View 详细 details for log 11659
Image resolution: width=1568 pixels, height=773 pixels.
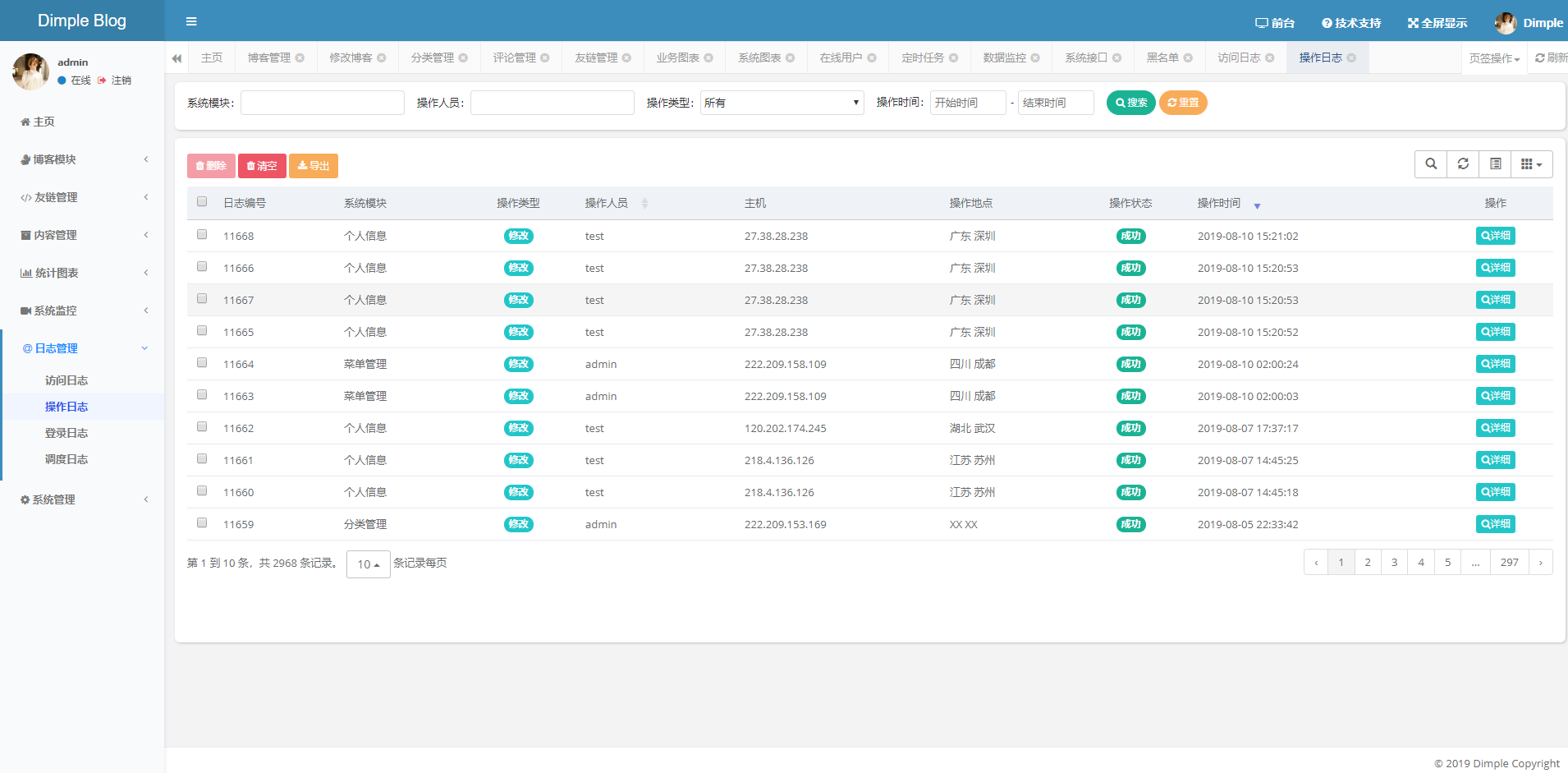1496,524
